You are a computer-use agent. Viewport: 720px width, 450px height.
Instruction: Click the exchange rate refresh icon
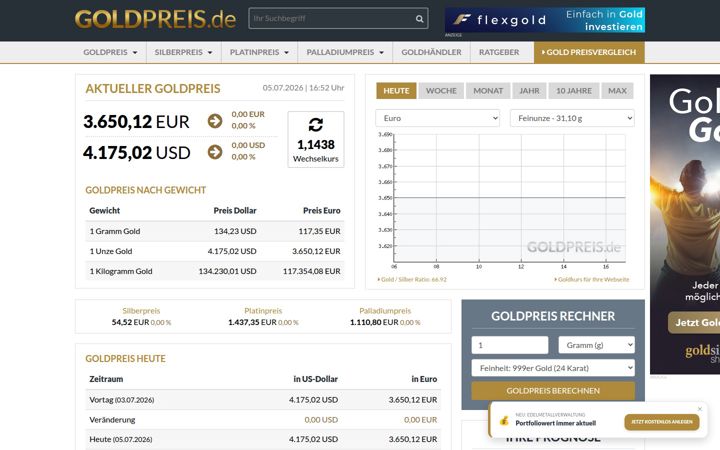[x=315, y=124]
